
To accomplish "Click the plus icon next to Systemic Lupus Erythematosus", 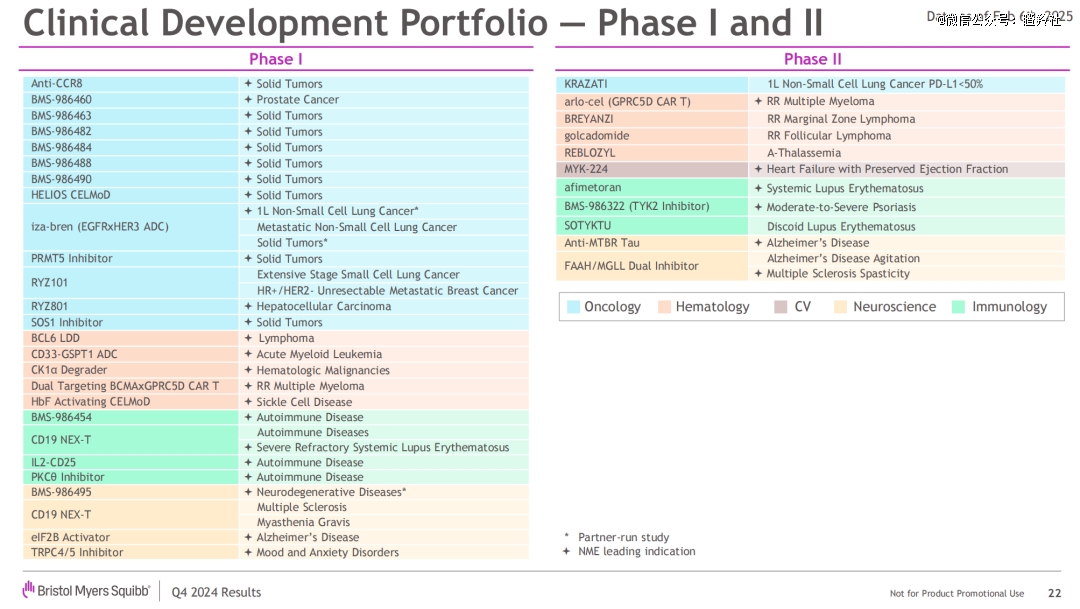I will (758, 188).
